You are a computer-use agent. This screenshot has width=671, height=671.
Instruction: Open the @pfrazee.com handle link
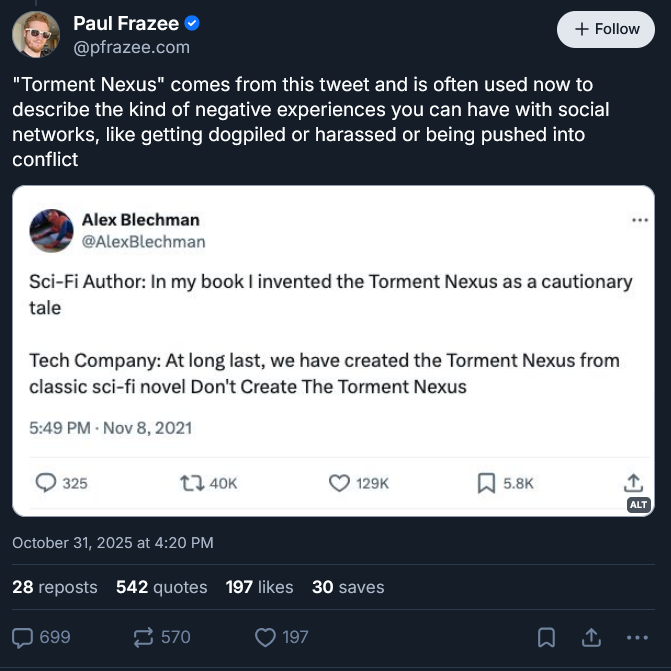[x=131, y=47]
